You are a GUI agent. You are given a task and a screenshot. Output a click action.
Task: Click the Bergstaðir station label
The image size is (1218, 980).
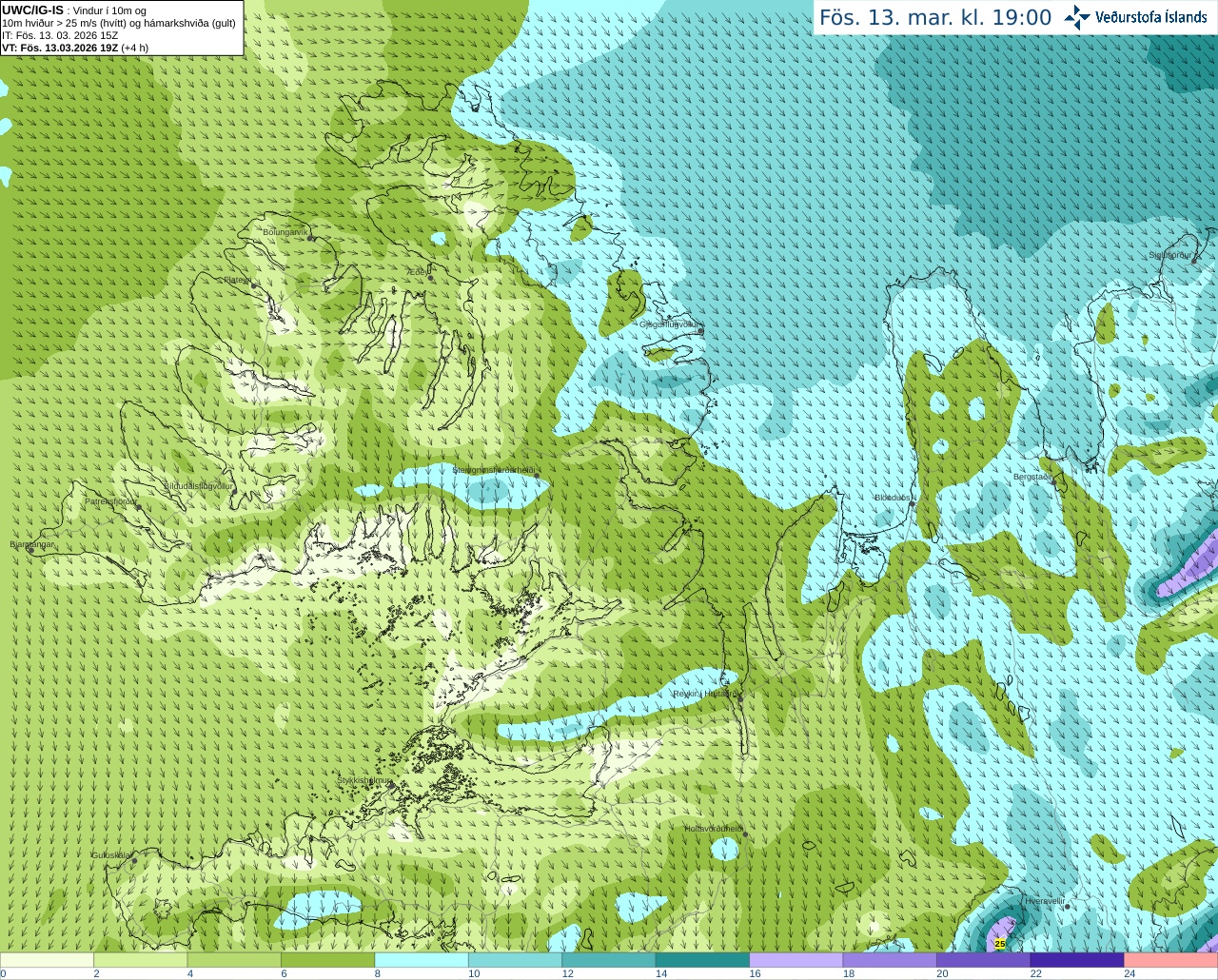point(1031,477)
